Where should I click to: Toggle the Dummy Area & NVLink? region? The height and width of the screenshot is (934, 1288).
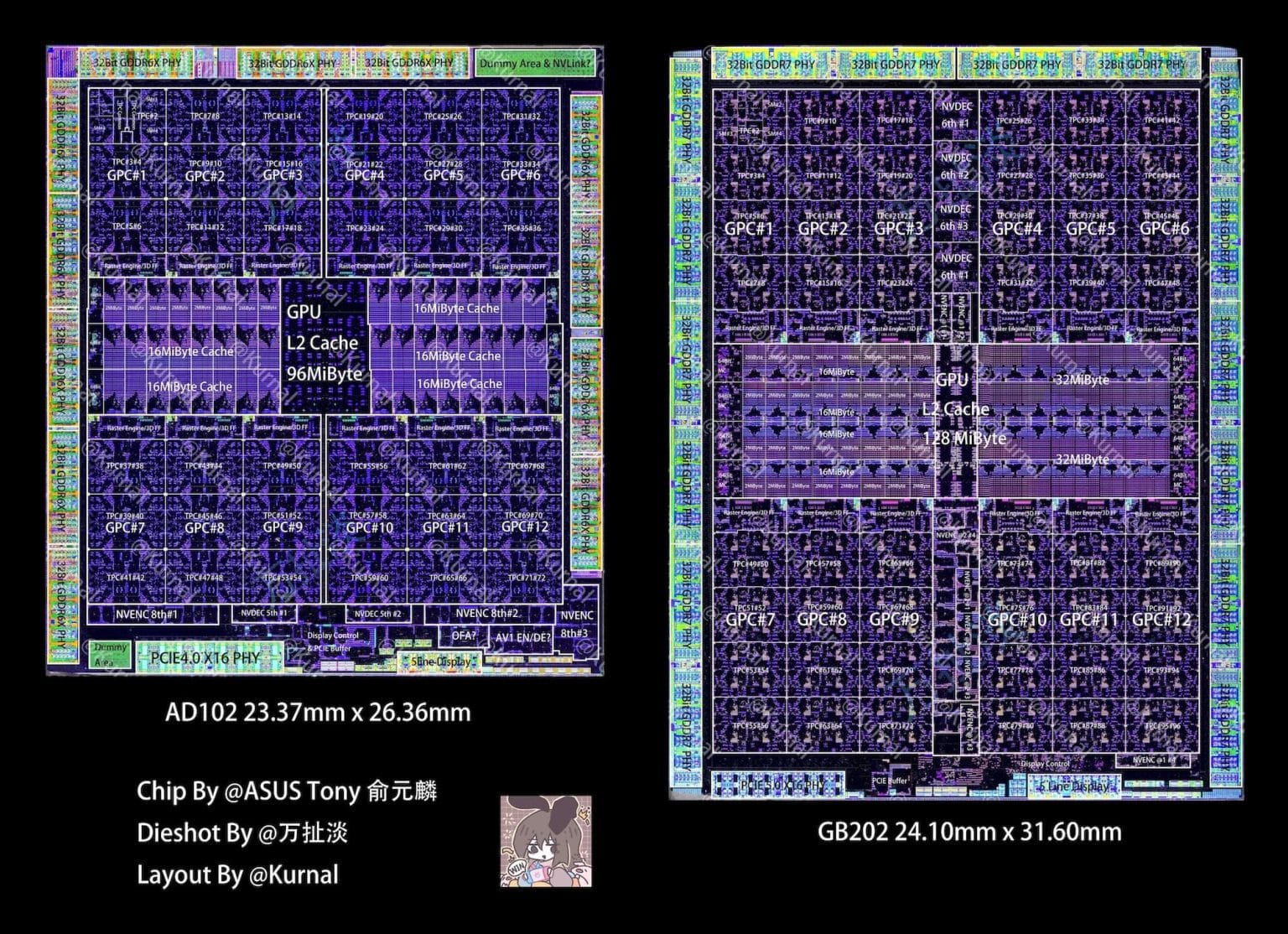pyautogui.click(x=534, y=61)
